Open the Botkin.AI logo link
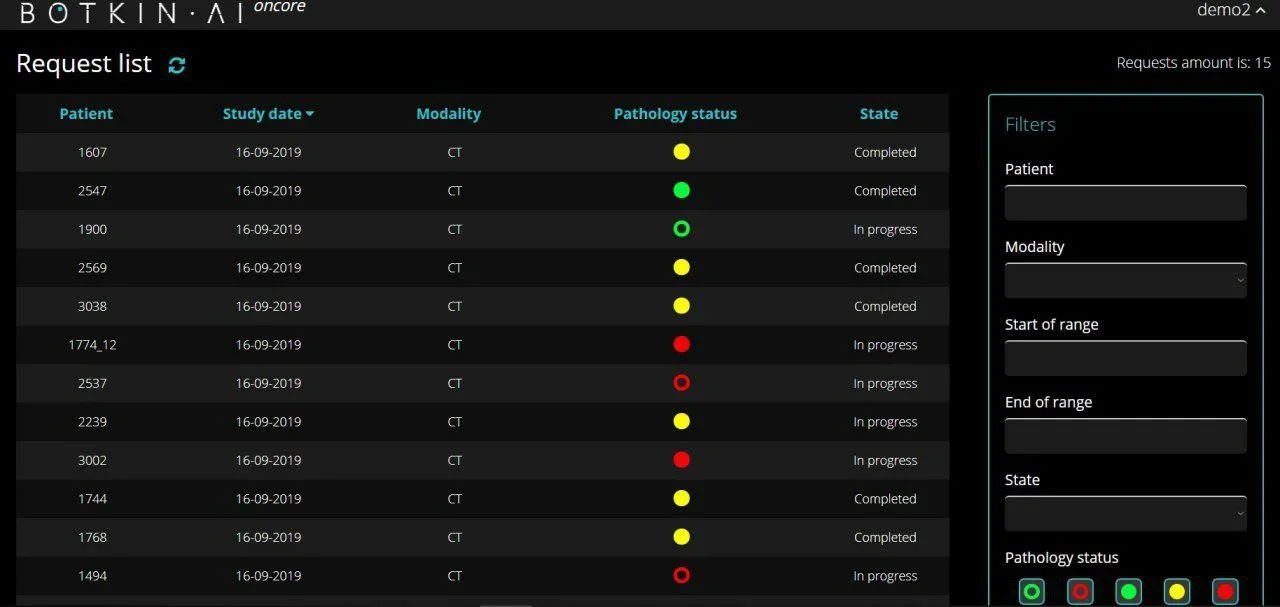The height and width of the screenshot is (607, 1280). coord(130,12)
